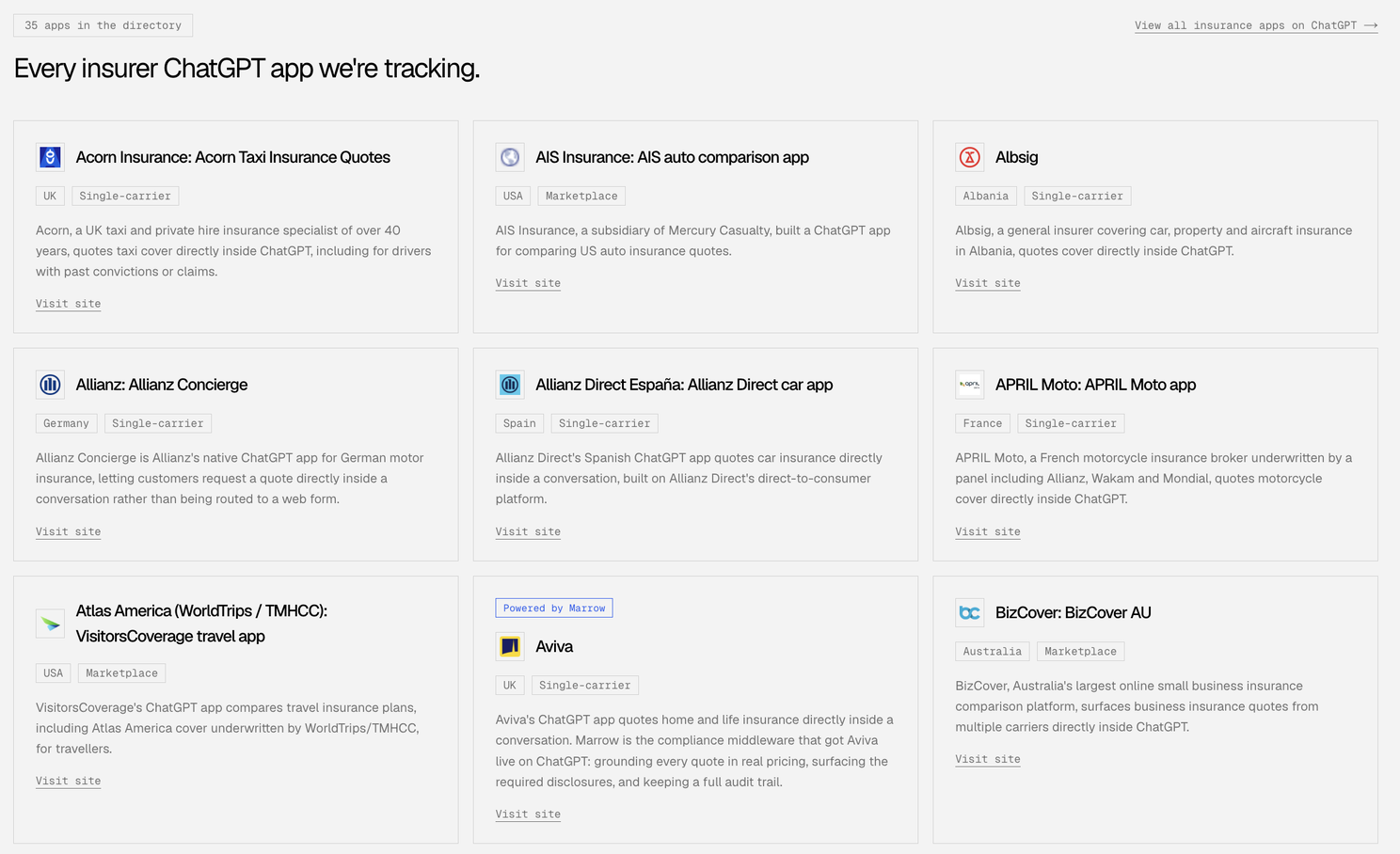Click Single-carrier tag on APRIL Moto card
The image size is (1400, 854).
[1071, 423]
